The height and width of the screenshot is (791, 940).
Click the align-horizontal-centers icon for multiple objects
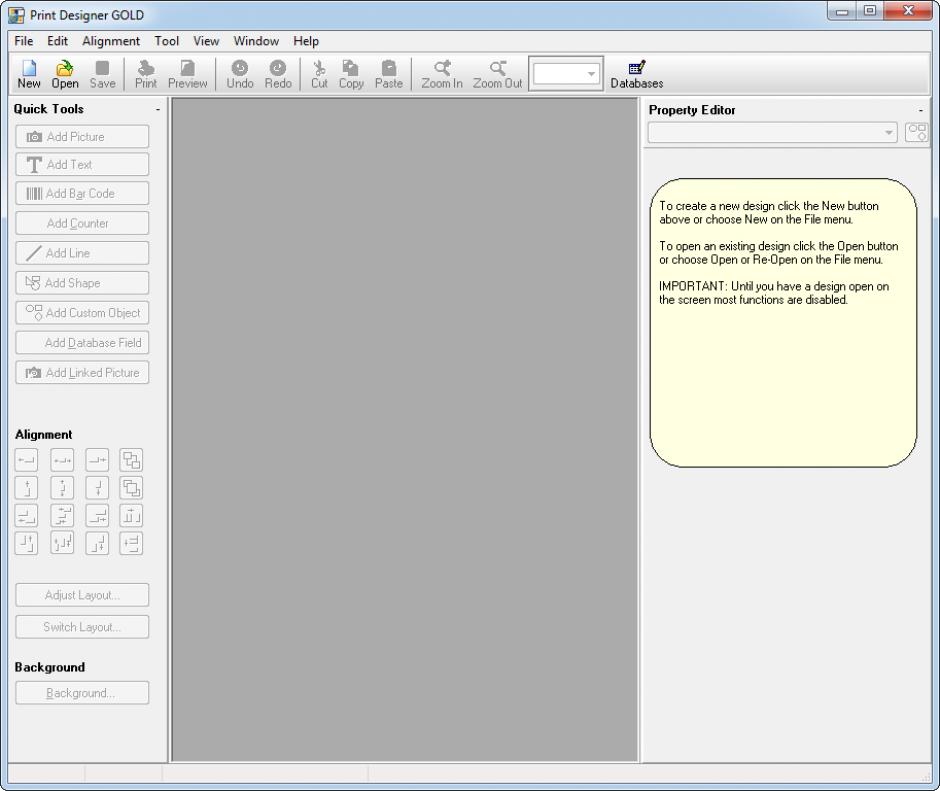[x=62, y=515]
